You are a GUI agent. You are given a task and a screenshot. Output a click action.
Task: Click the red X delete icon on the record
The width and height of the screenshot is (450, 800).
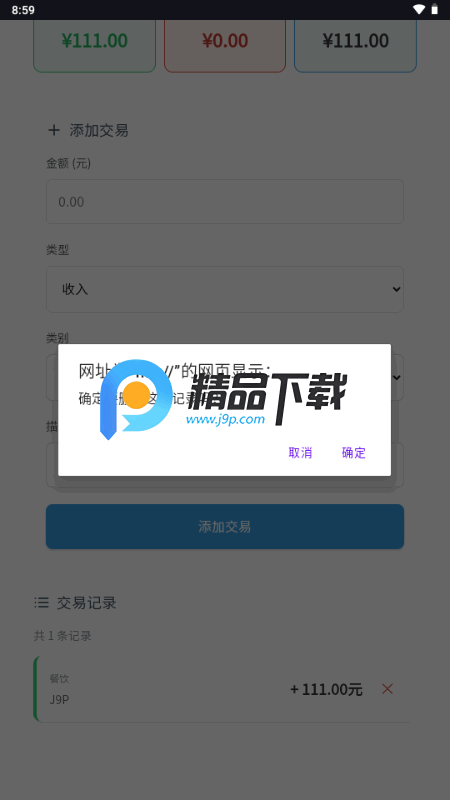point(387,689)
